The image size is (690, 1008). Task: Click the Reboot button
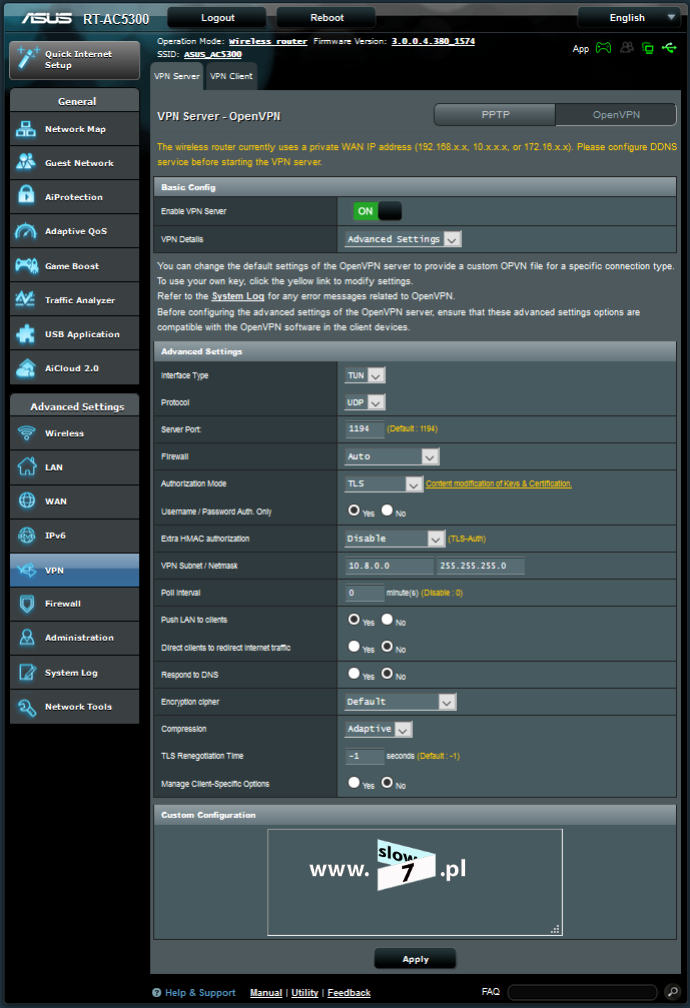[327, 17]
